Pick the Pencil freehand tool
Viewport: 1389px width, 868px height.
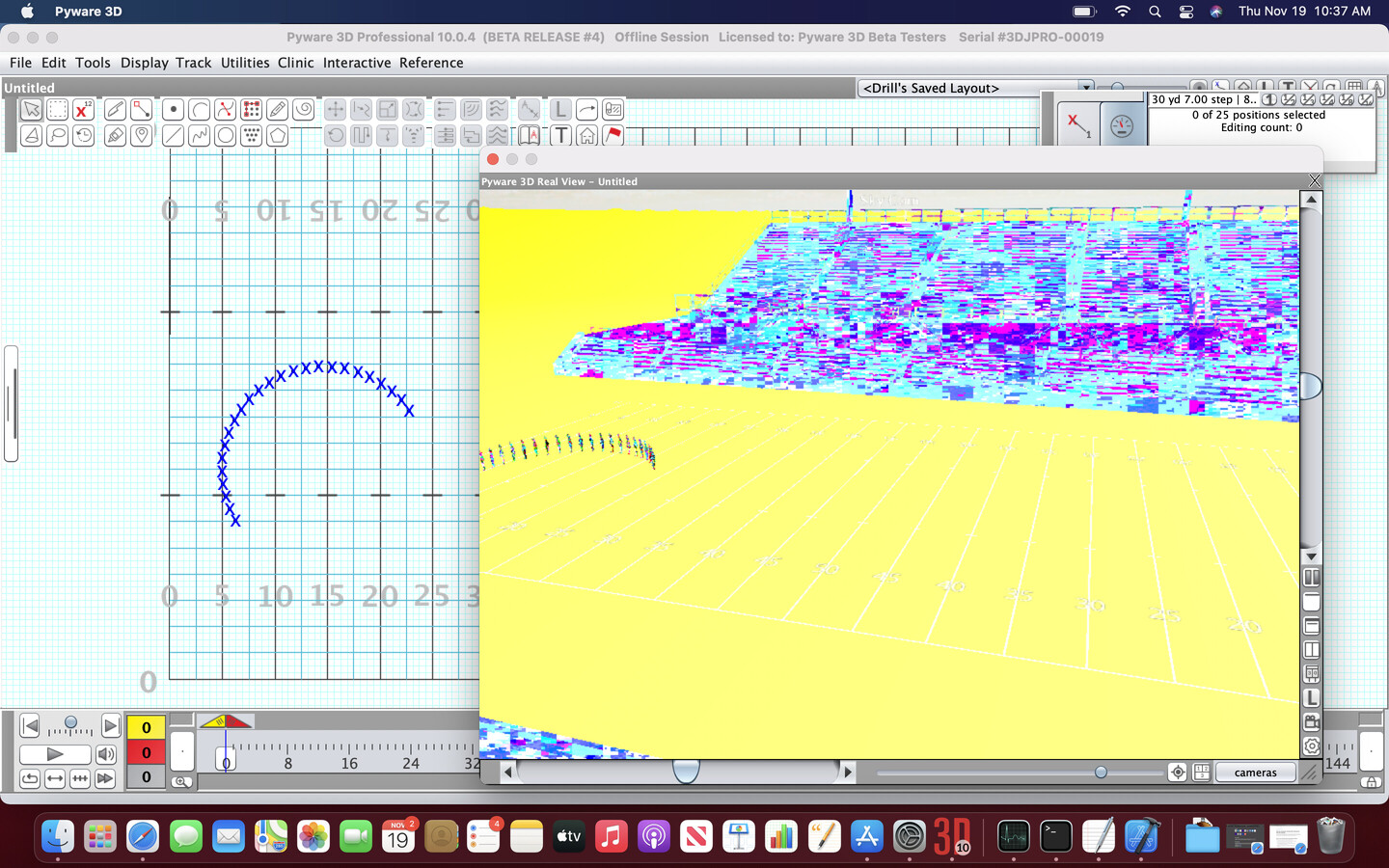point(277,109)
